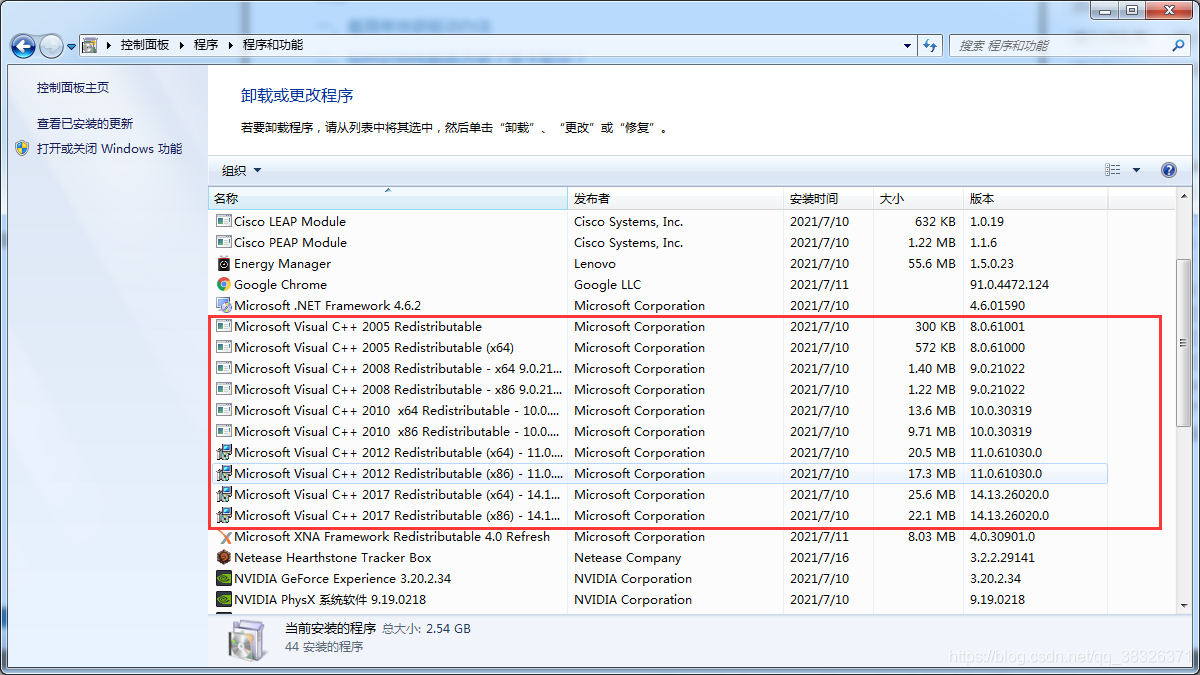Expand the arrow after 程序 breadcrumb
This screenshot has height=675, width=1200.
231,45
